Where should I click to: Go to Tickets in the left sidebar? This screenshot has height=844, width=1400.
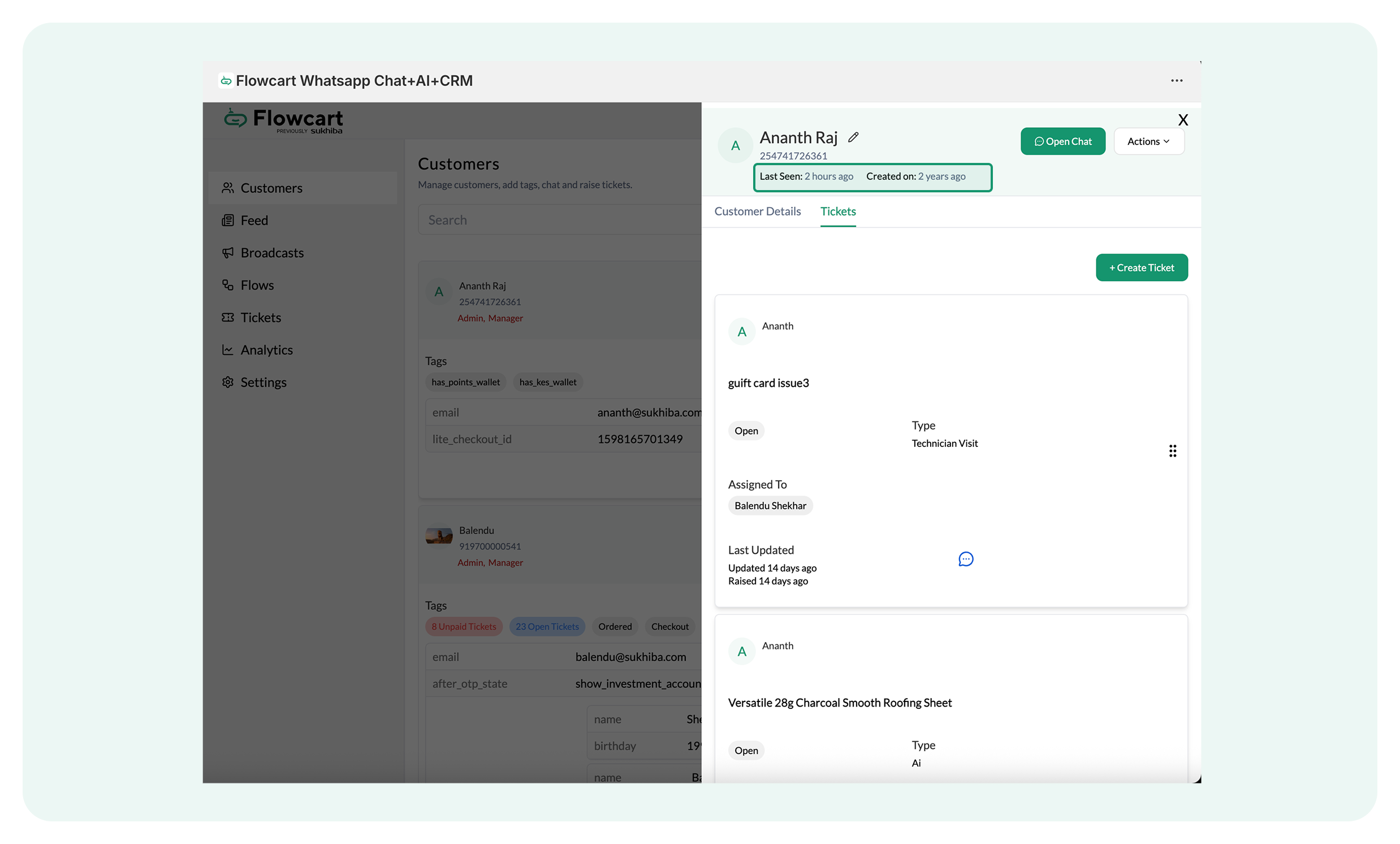click(260, 318)
